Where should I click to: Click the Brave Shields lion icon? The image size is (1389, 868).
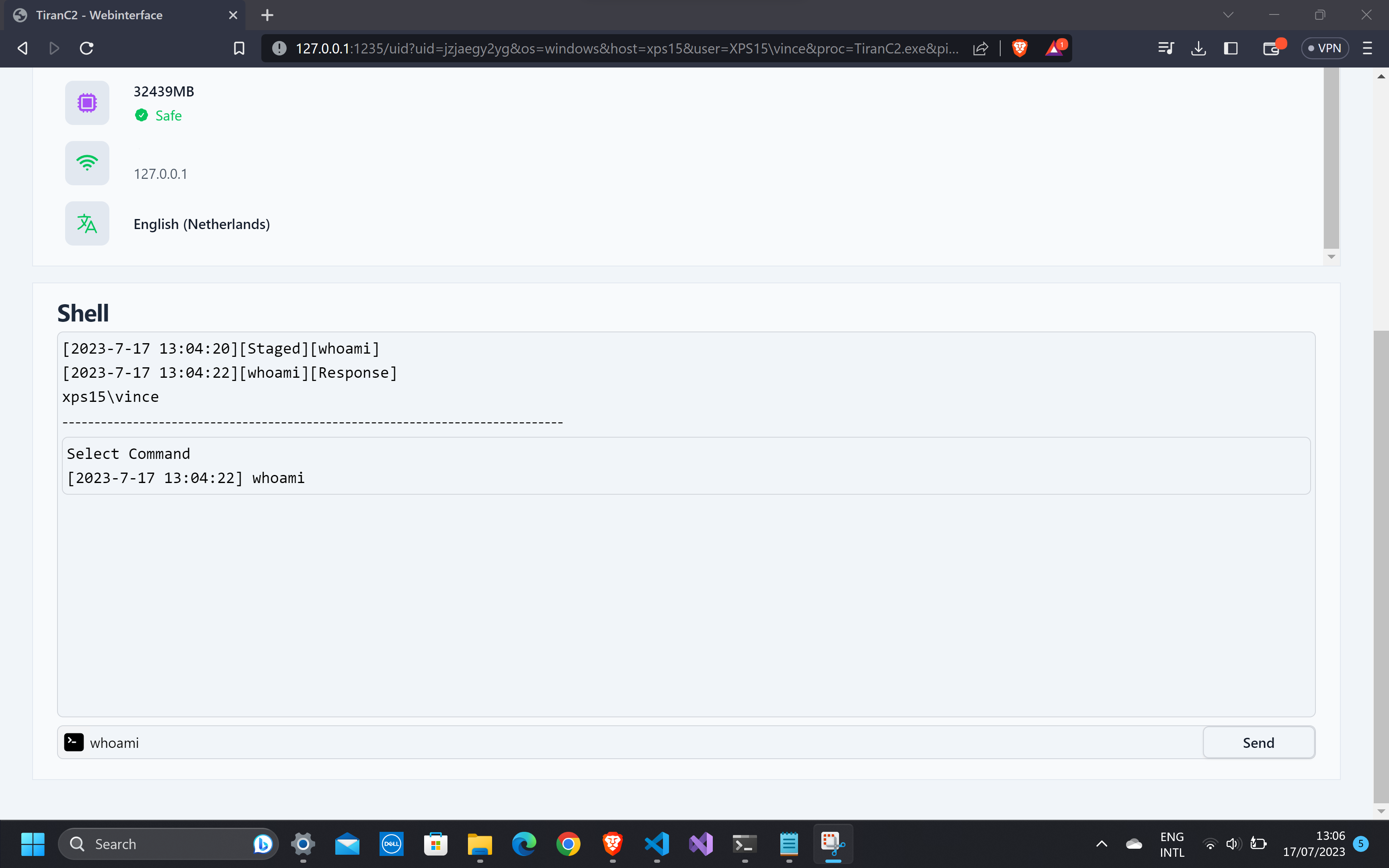pyautogui.click(x=1019, y=48)
